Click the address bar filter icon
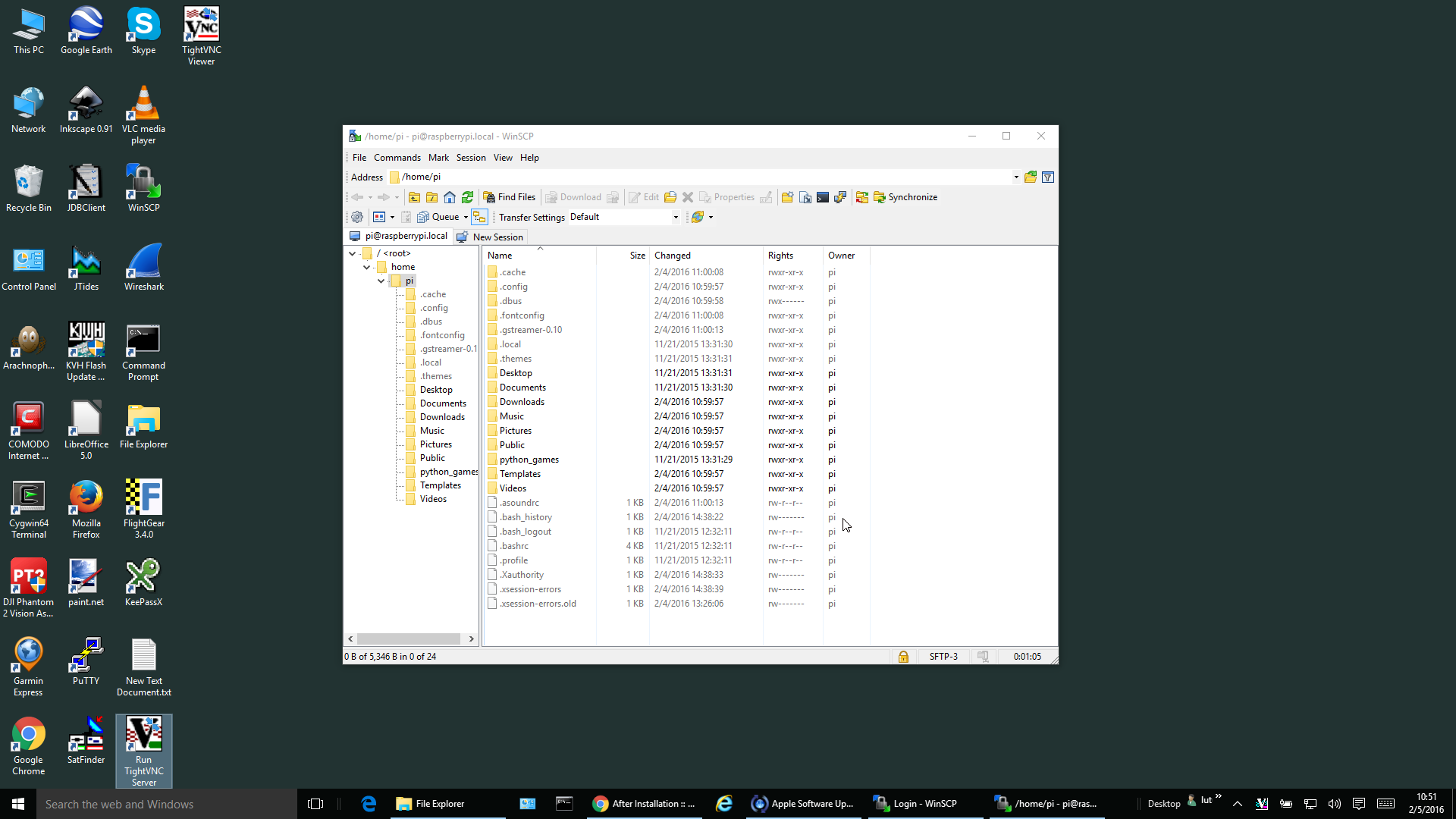The width and height of the screenshot is (1456, 819). pos(1048,177)
